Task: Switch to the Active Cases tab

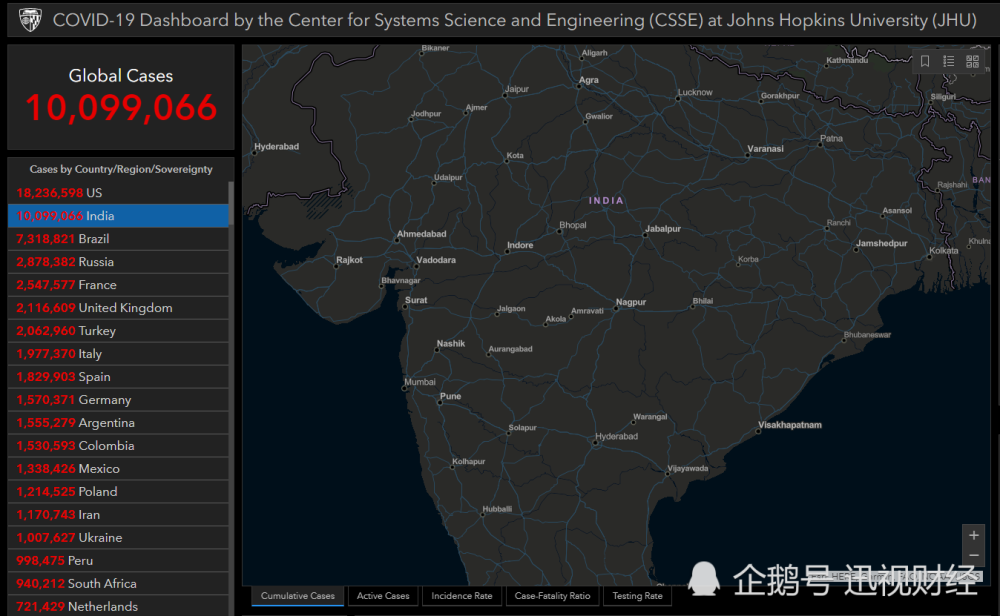Action: tap(383, 596)
